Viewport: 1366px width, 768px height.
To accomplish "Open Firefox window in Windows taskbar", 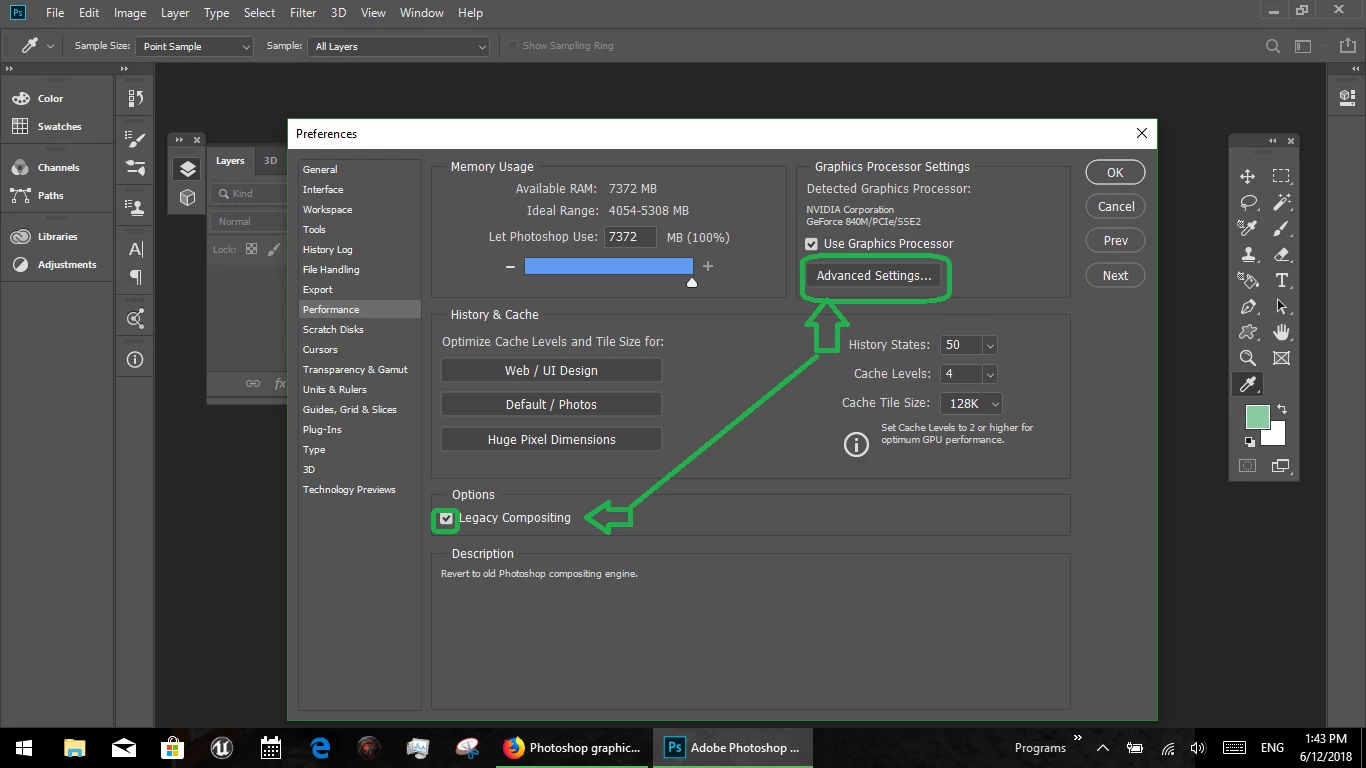I will [x=573, y=748].
